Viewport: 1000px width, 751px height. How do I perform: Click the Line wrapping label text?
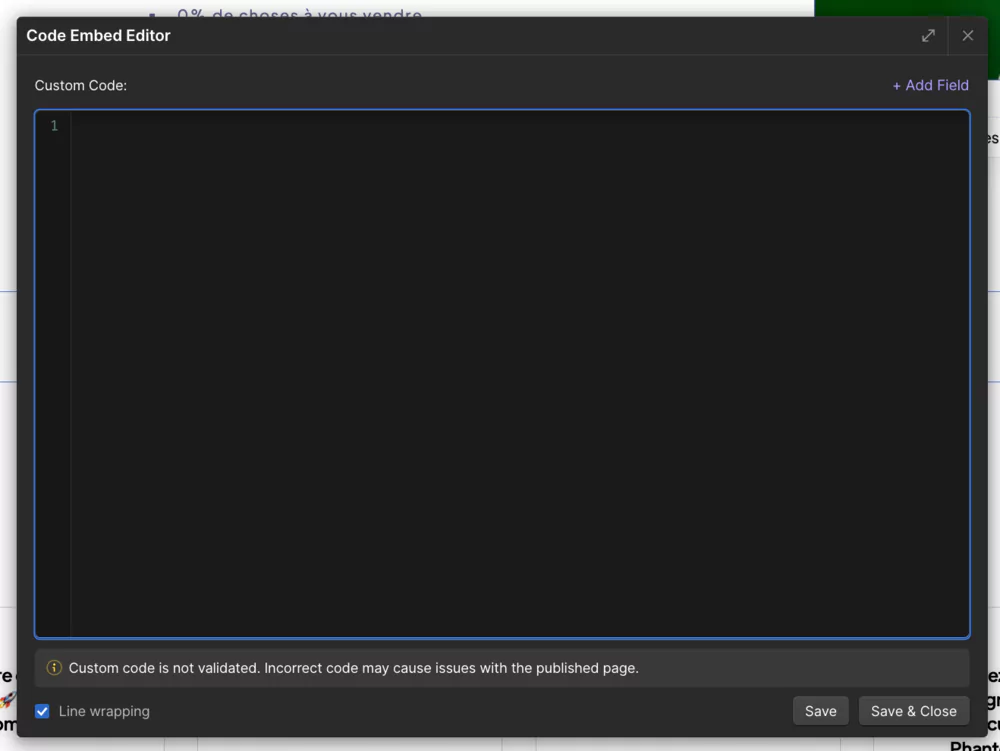coord(104,711)
